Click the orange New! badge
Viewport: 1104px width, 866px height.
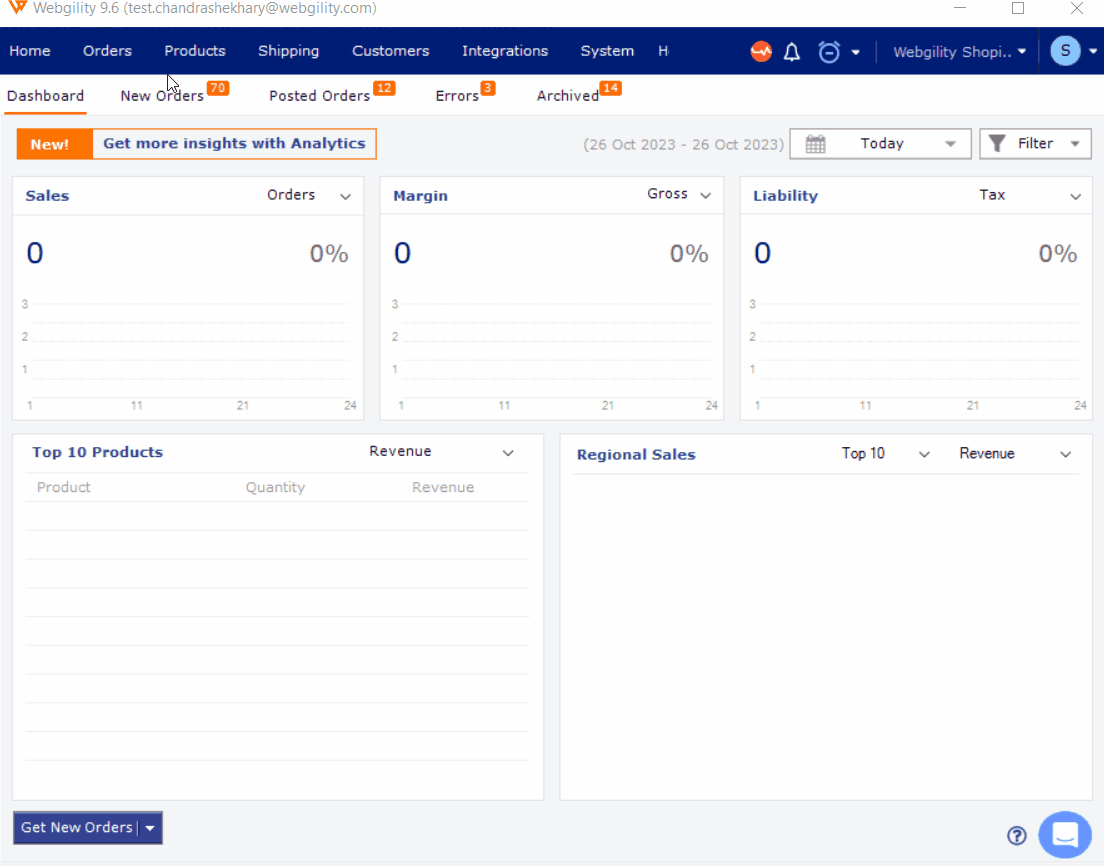pyautogui.click(x=54, y=144)
